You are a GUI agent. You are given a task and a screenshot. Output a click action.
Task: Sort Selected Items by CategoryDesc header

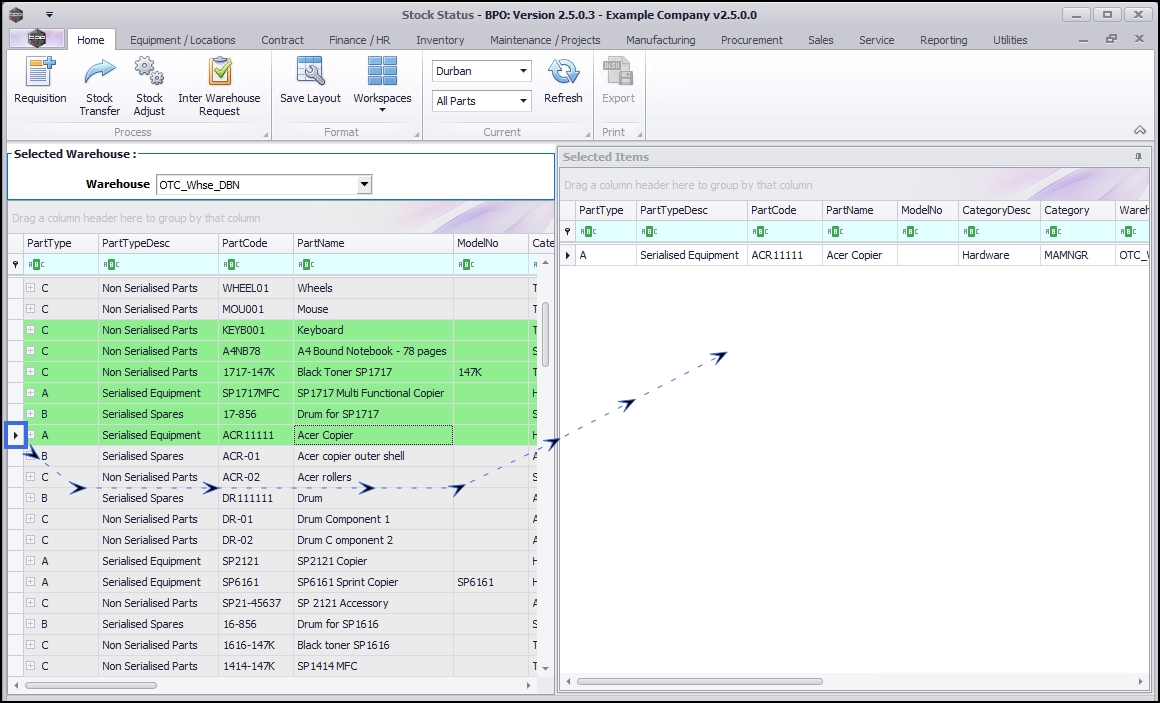click(x=999, y=211)
